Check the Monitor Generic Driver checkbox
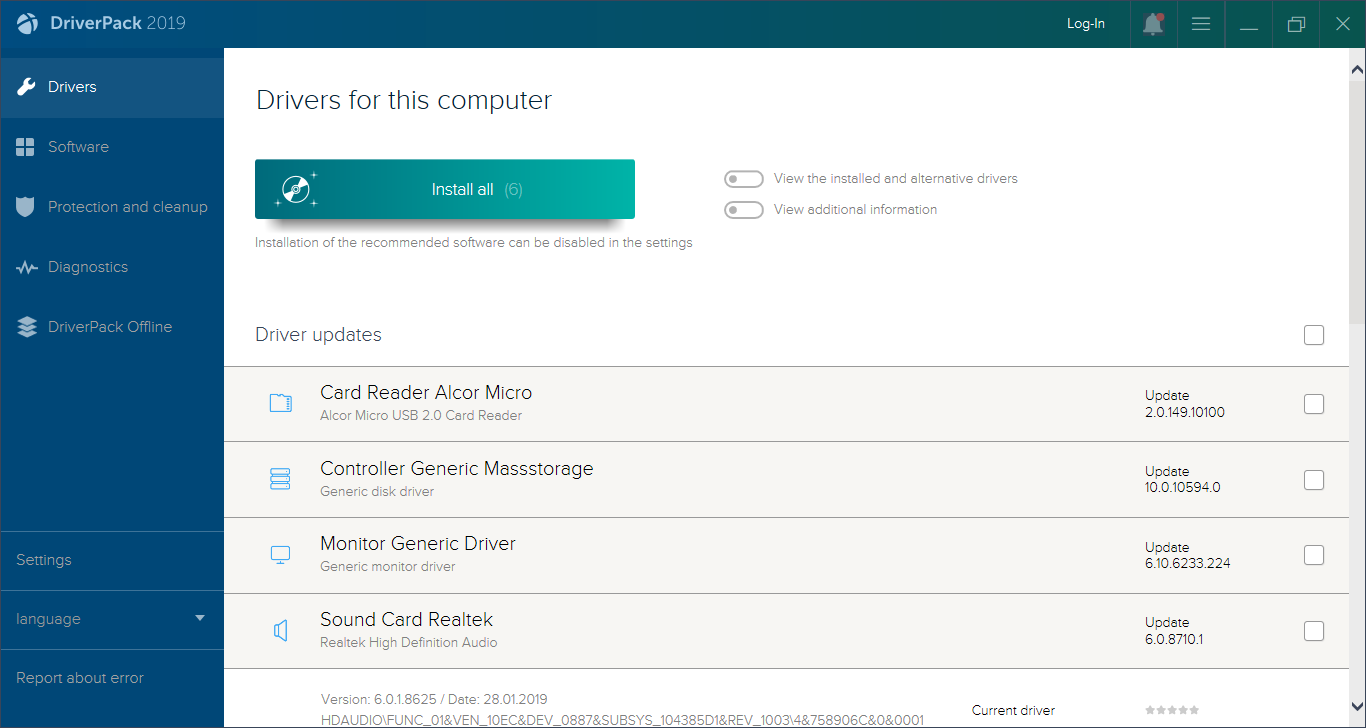Image resolution: width=1366 pixels, height=728 pixels. pos(1313,555)
